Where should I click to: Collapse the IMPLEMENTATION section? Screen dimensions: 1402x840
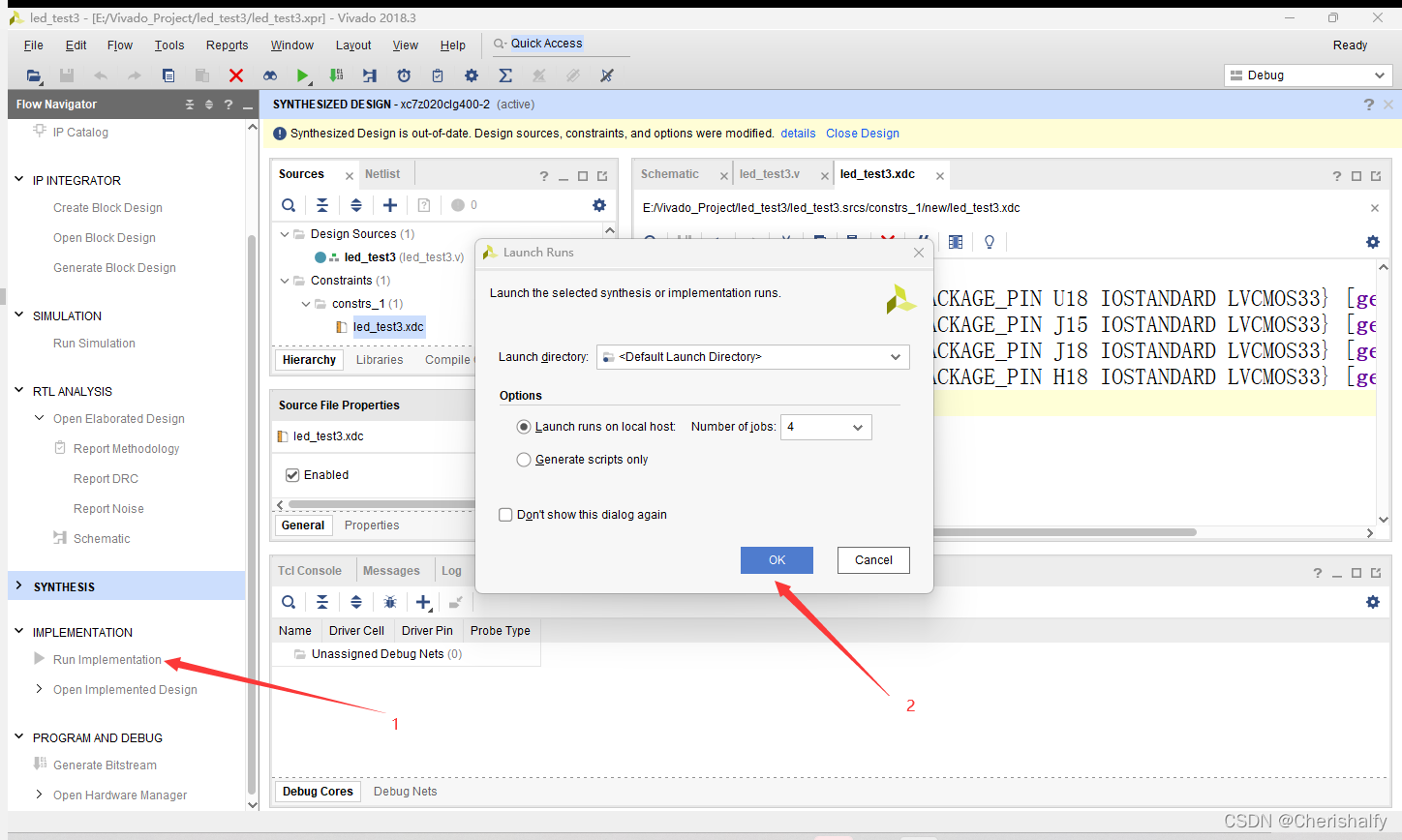(x=18, y=632)
